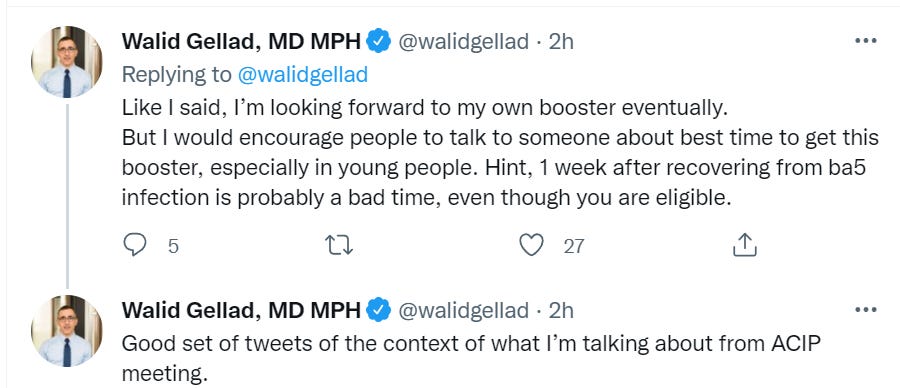Open more options on second tweet
This screenshot has width=900, height=388.
(866, 310)
